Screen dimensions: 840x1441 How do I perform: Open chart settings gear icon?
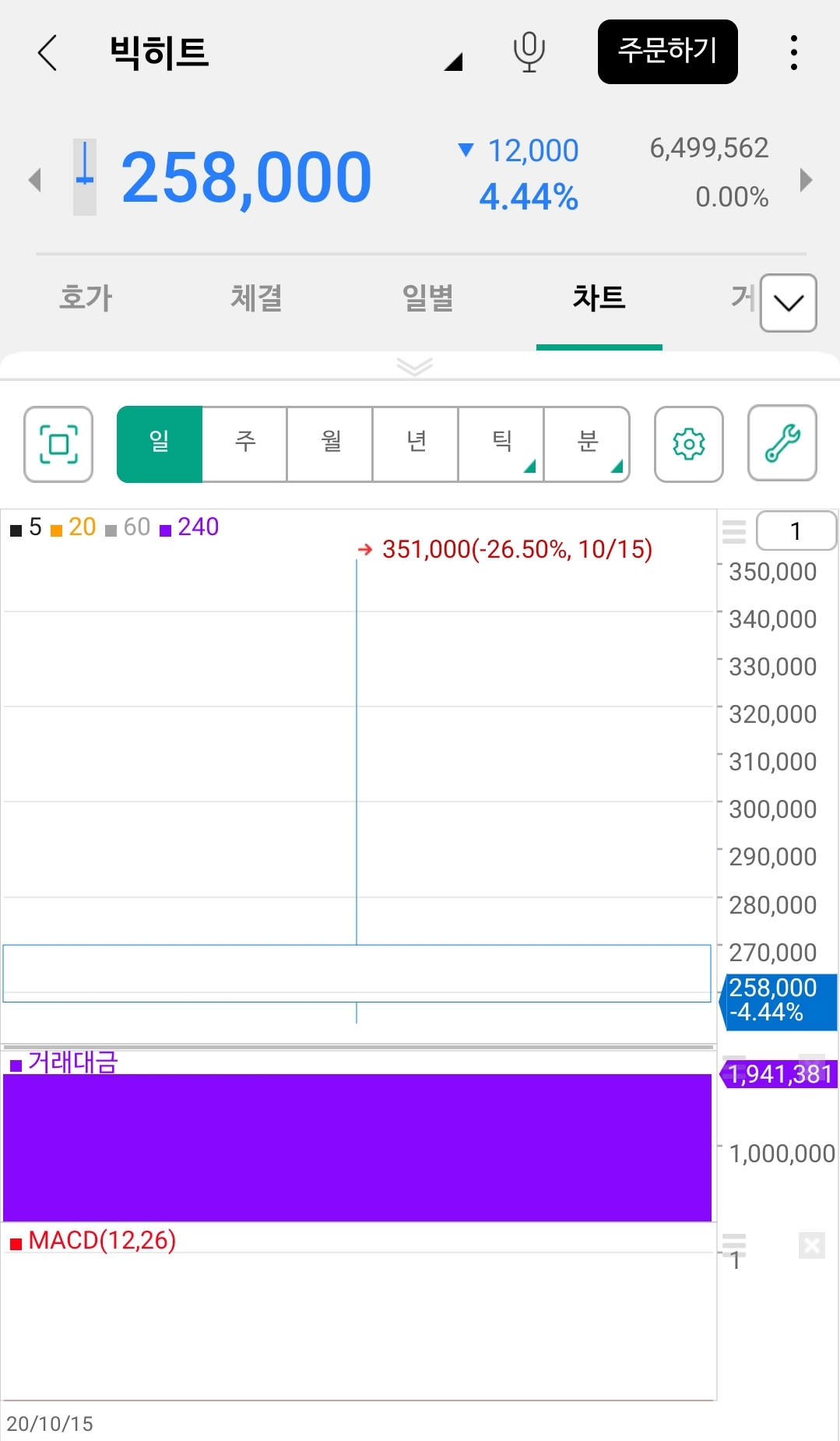coord(689,444)
